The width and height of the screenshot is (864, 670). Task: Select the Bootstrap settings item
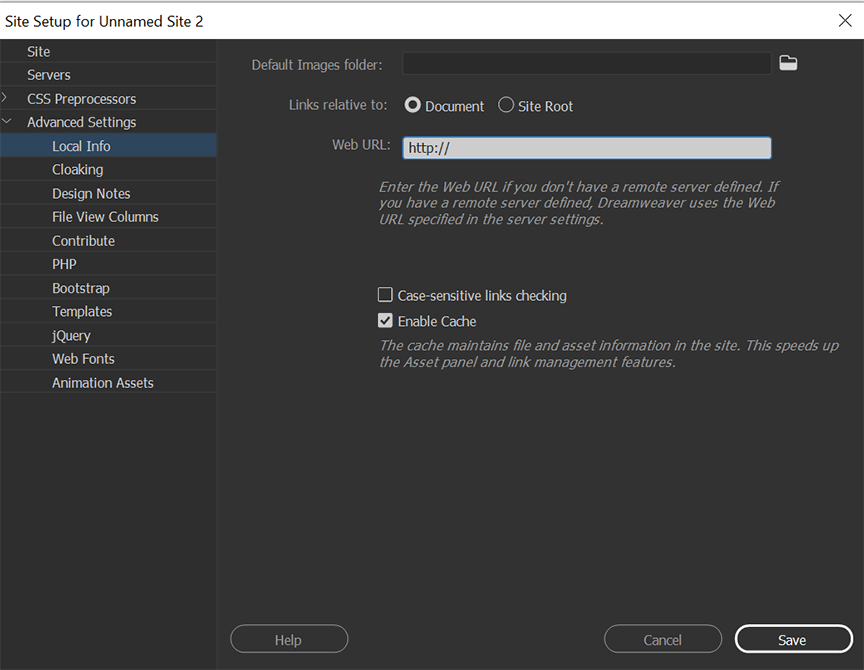click(x=81, y=288)
